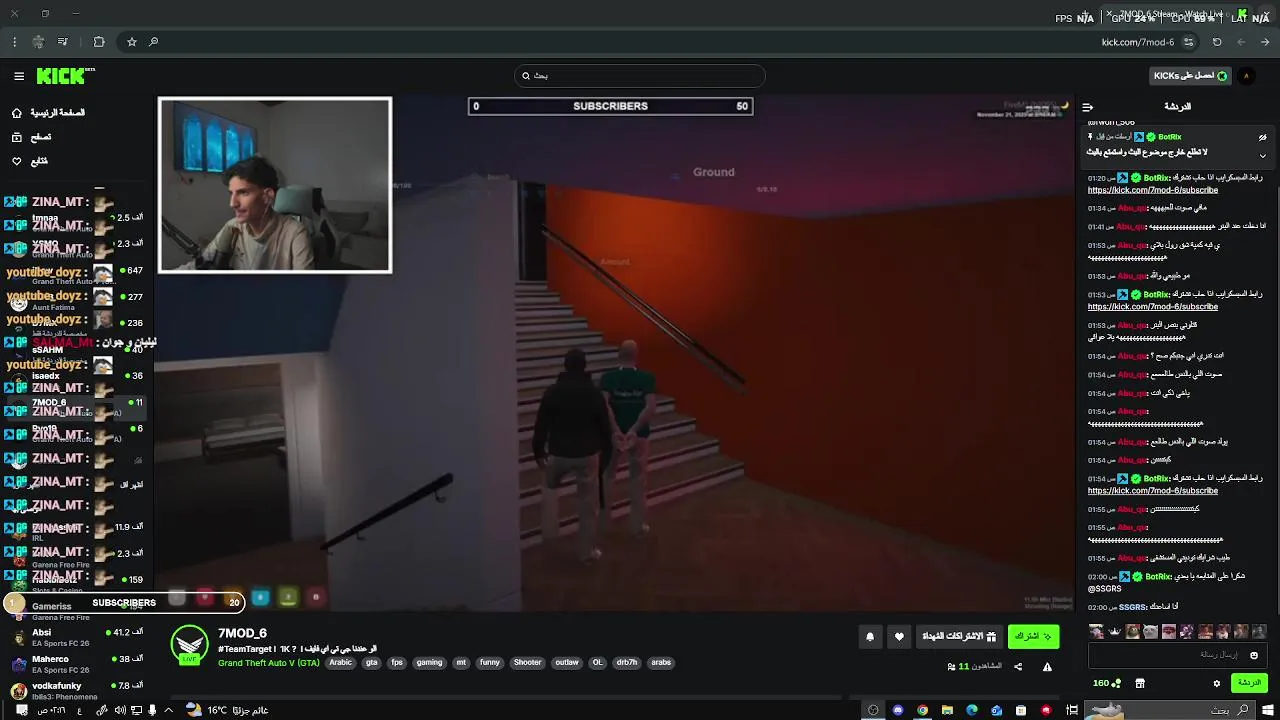Open chat settings gear icon
Image resolution: width=1280 pixels, height=720 pixels.
[1217, 683]
